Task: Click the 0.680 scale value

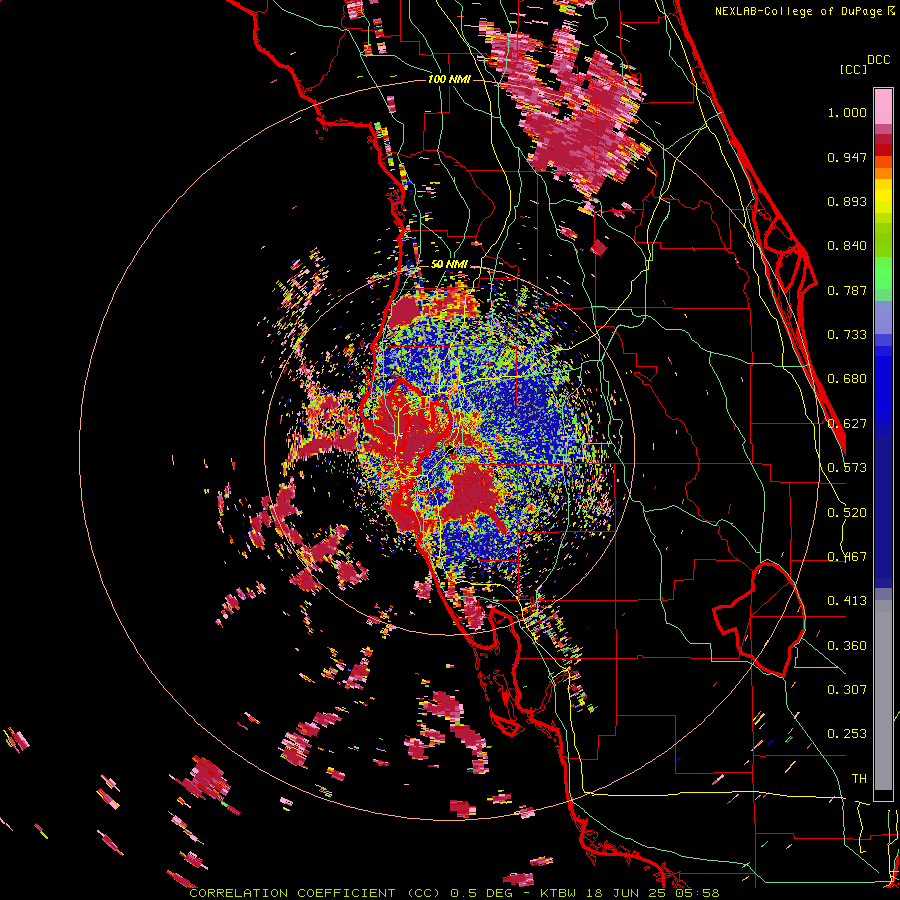Action: click(847, 379)
